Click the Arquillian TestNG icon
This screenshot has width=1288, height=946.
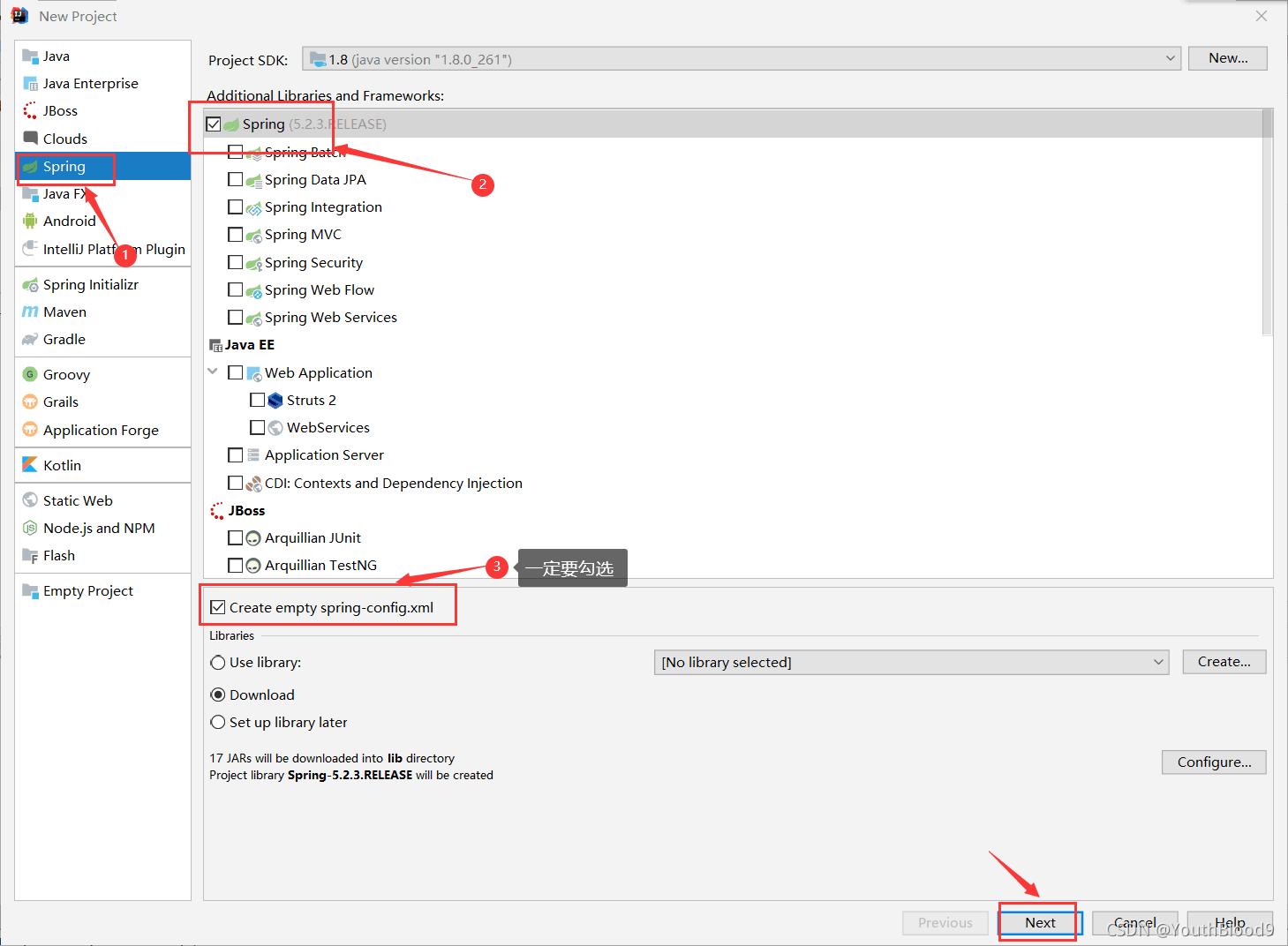pos(253,566)
